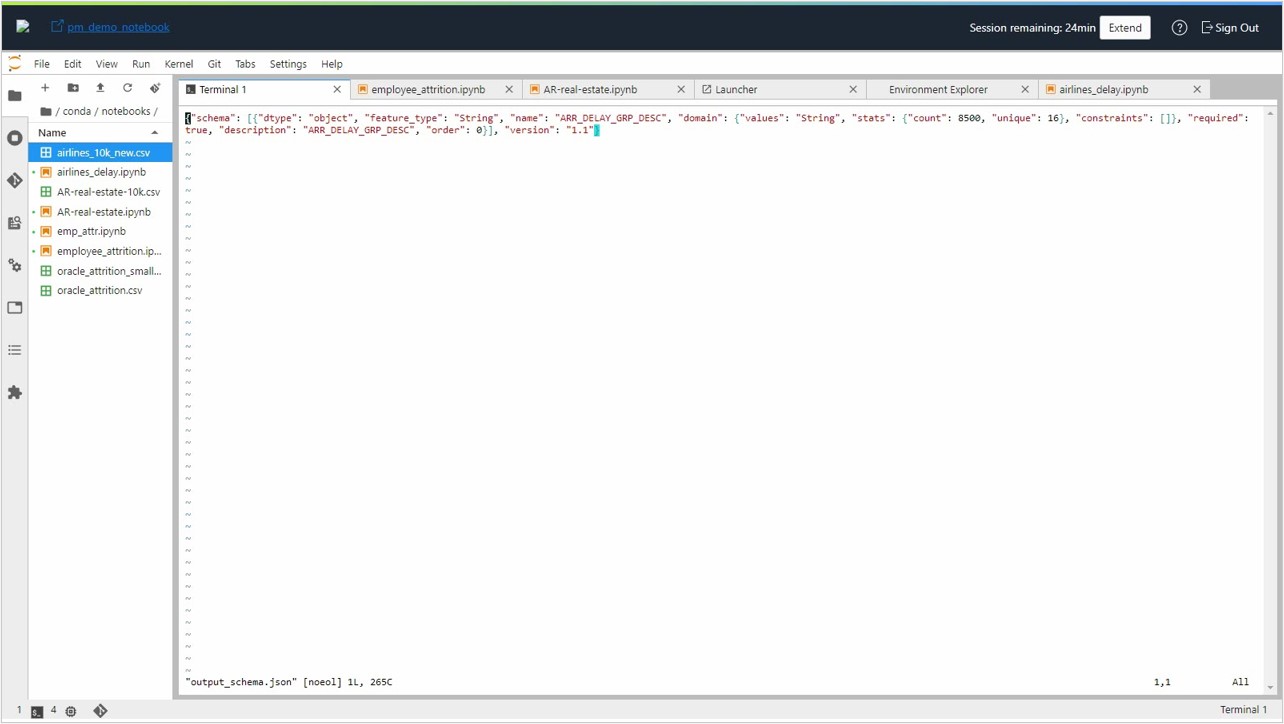1284x724 pixels.
Task: Click the Sign Out button
Action: (1230, 28)
